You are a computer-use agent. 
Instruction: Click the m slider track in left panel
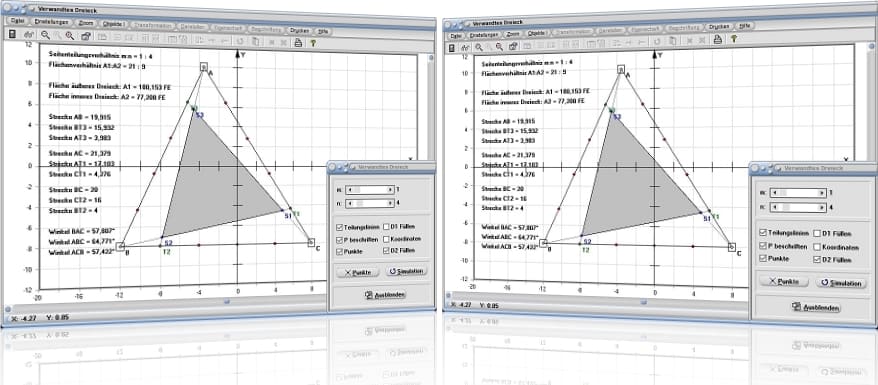370,190
